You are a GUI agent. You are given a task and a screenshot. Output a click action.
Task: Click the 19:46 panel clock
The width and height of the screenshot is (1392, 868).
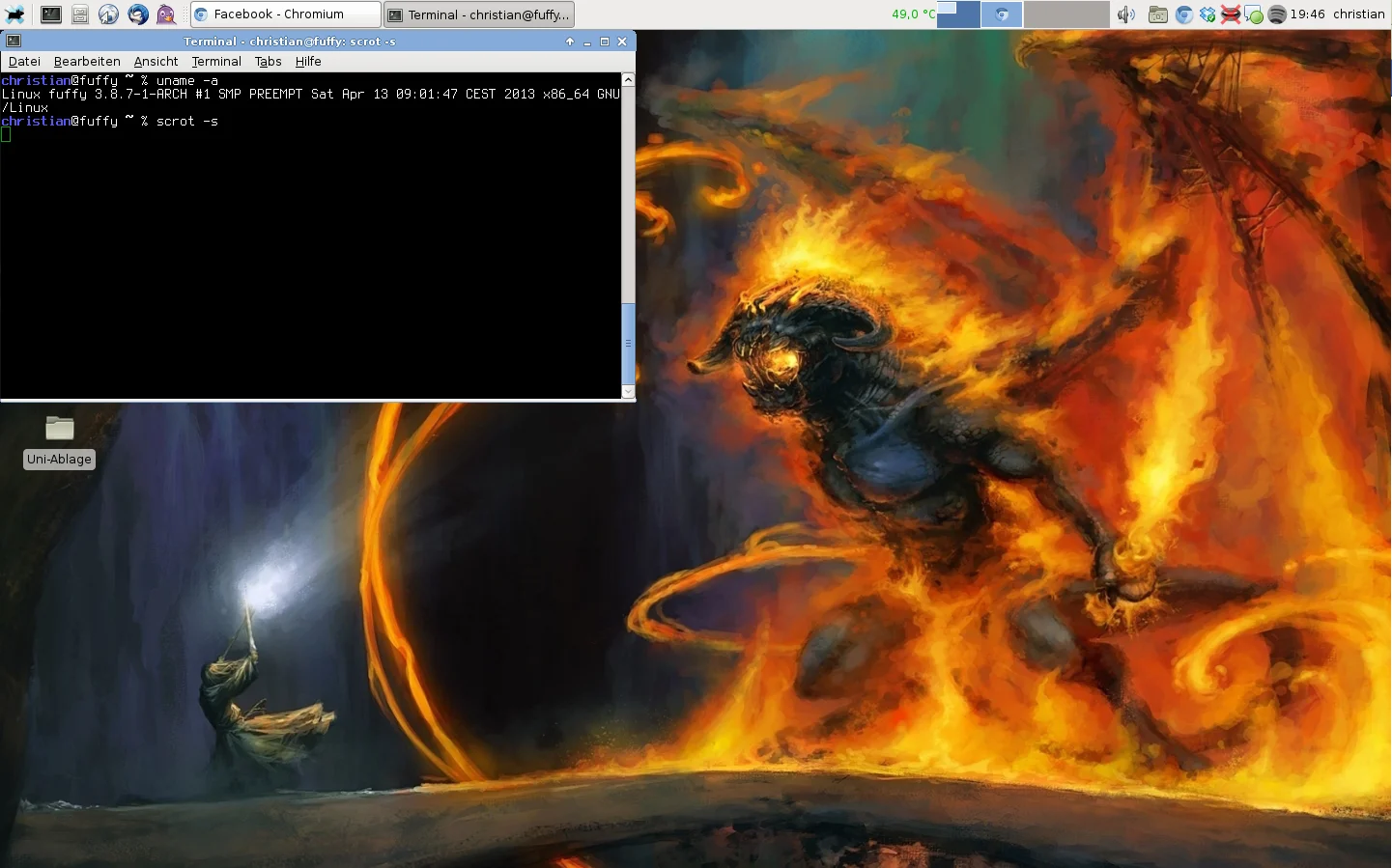(x=1308, y=14)
